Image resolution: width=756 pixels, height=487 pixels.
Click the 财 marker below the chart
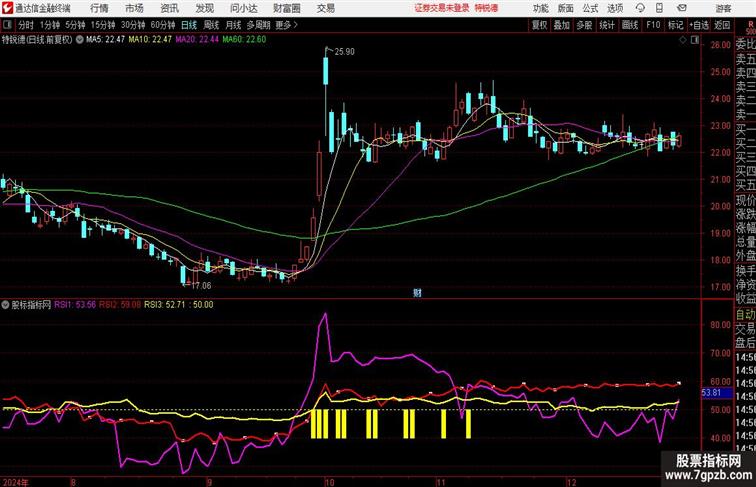pos(417,293)
